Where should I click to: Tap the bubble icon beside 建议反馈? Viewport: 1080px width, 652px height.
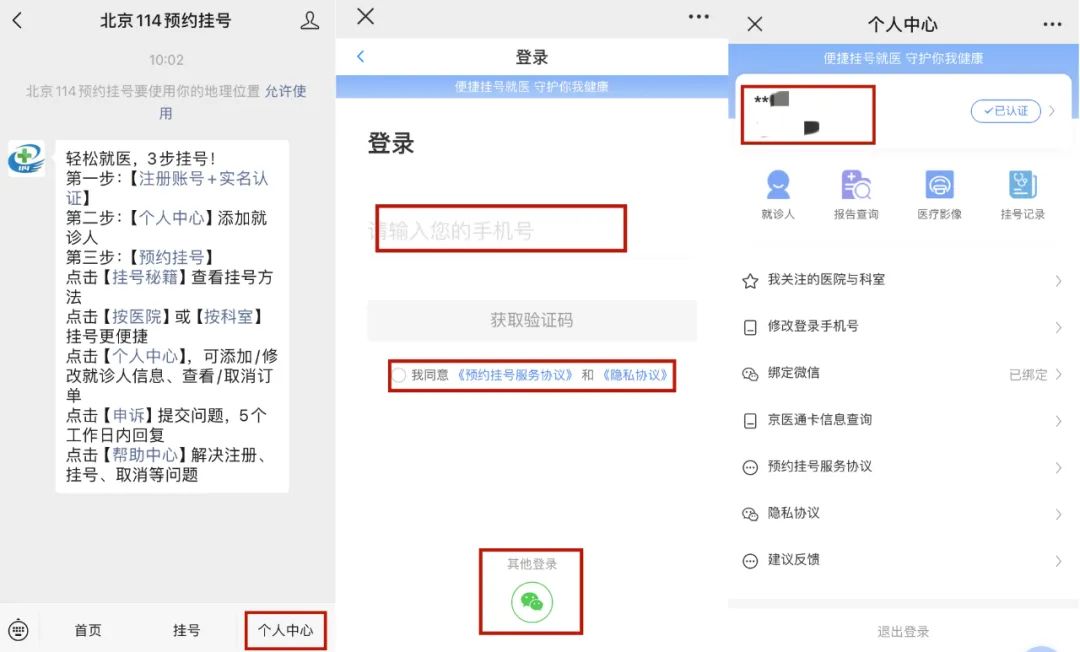[x=750, y=561]
